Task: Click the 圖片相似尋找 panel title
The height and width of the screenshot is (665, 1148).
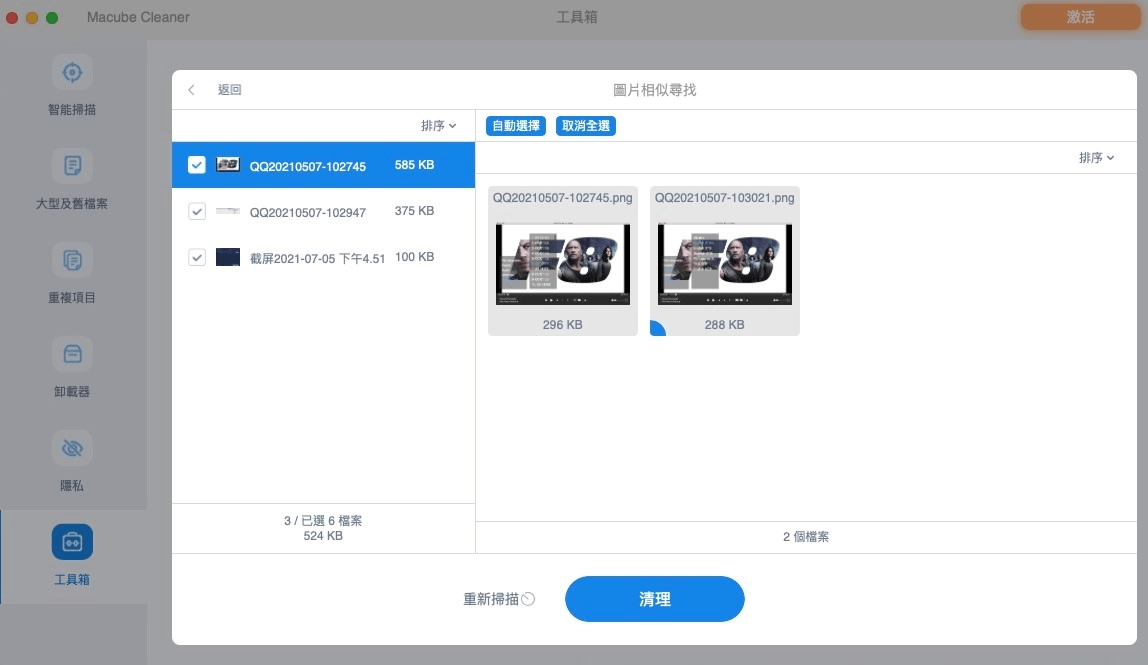Action: point(655,89)
